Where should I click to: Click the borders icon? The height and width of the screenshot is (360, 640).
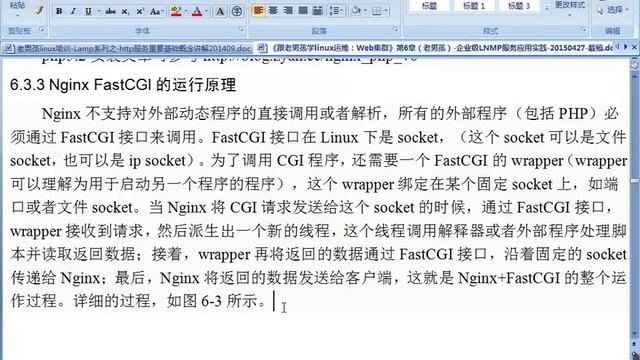click(376, 10)
